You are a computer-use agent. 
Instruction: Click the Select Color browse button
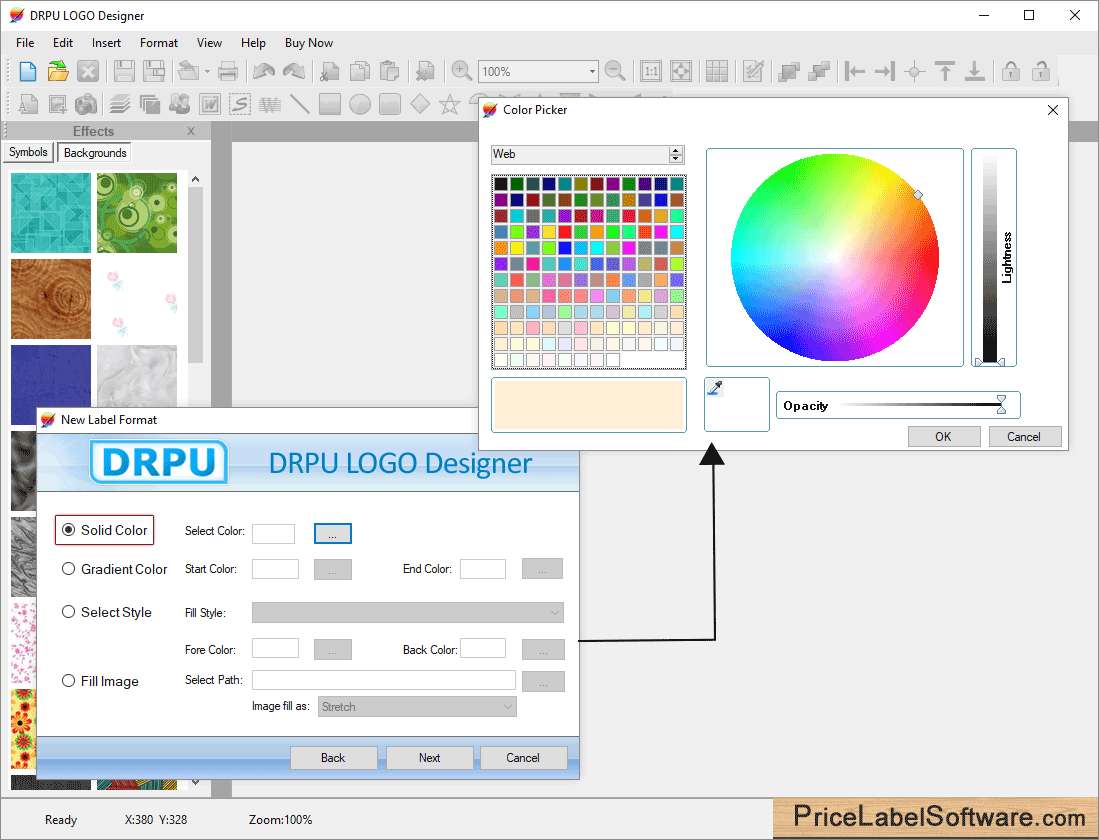pos(332,534)
